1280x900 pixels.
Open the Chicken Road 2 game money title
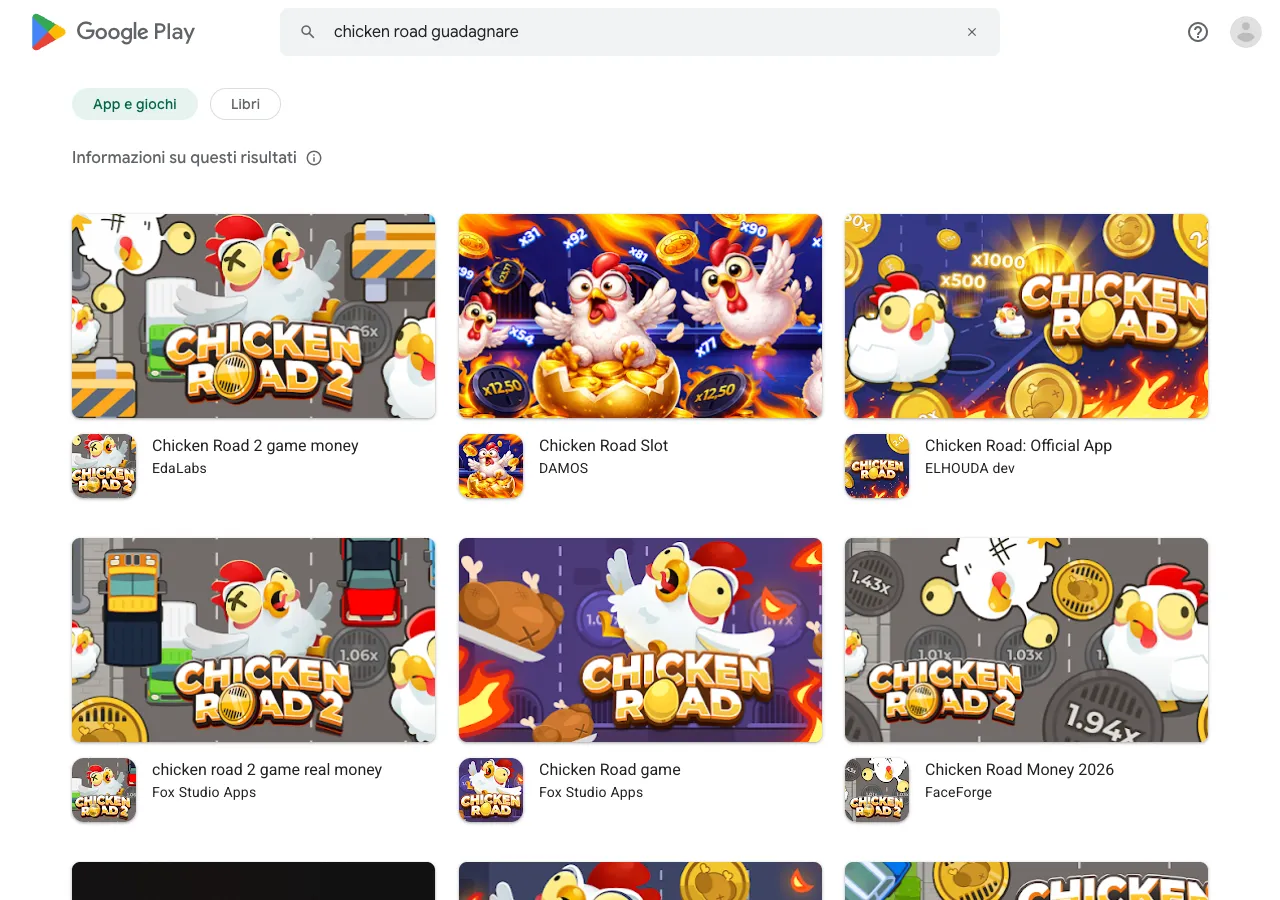255,446
